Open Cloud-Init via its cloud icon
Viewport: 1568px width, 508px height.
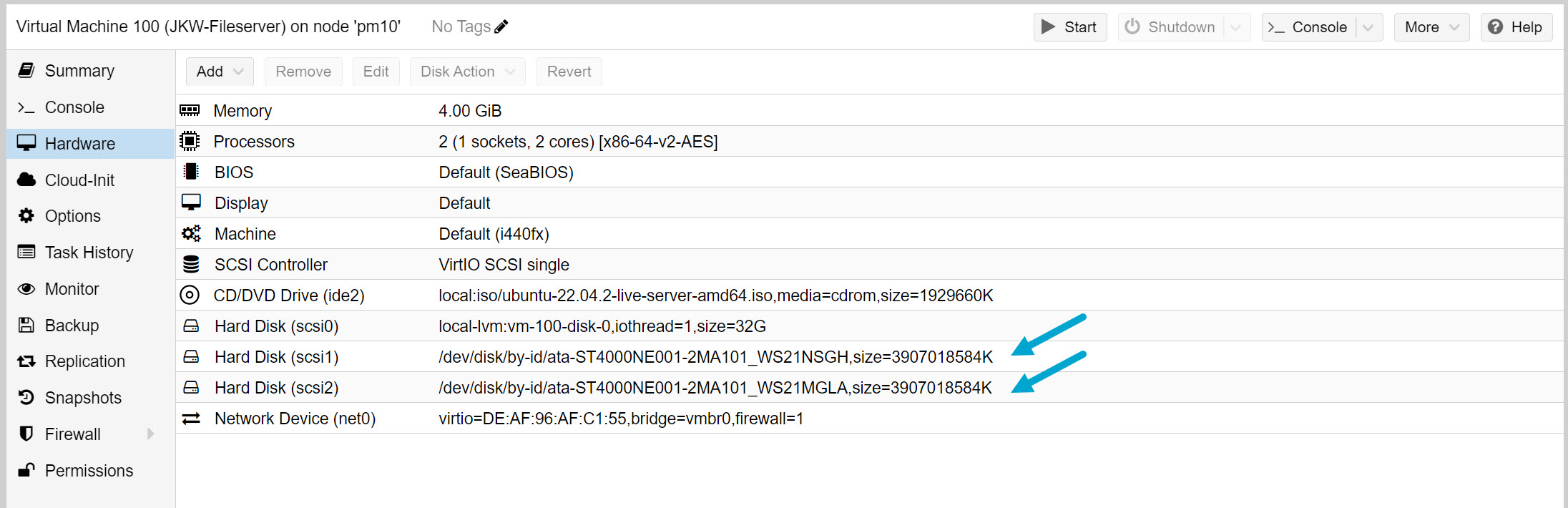[x=26, y=180]
